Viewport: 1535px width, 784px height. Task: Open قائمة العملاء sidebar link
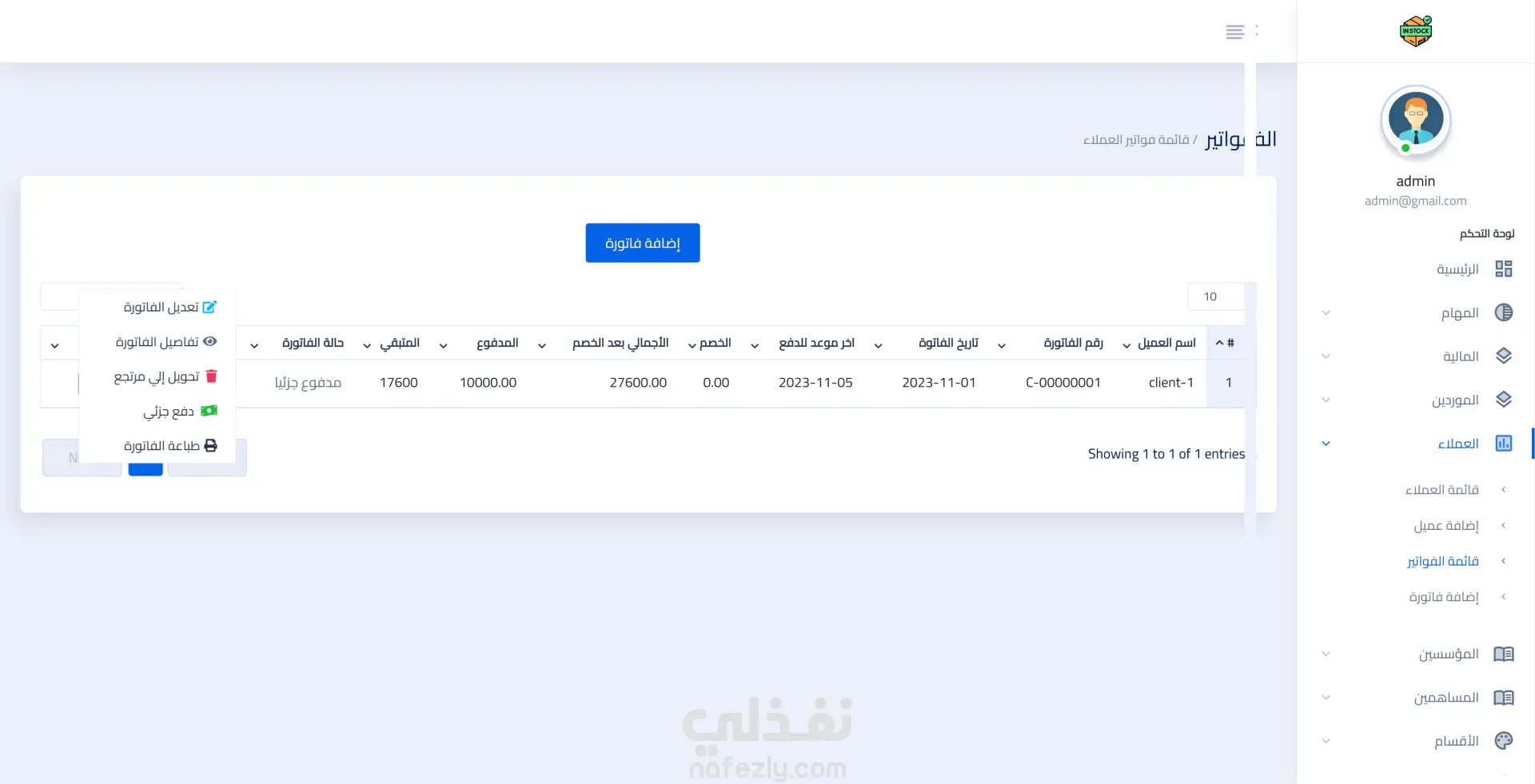pos(1442,489)
